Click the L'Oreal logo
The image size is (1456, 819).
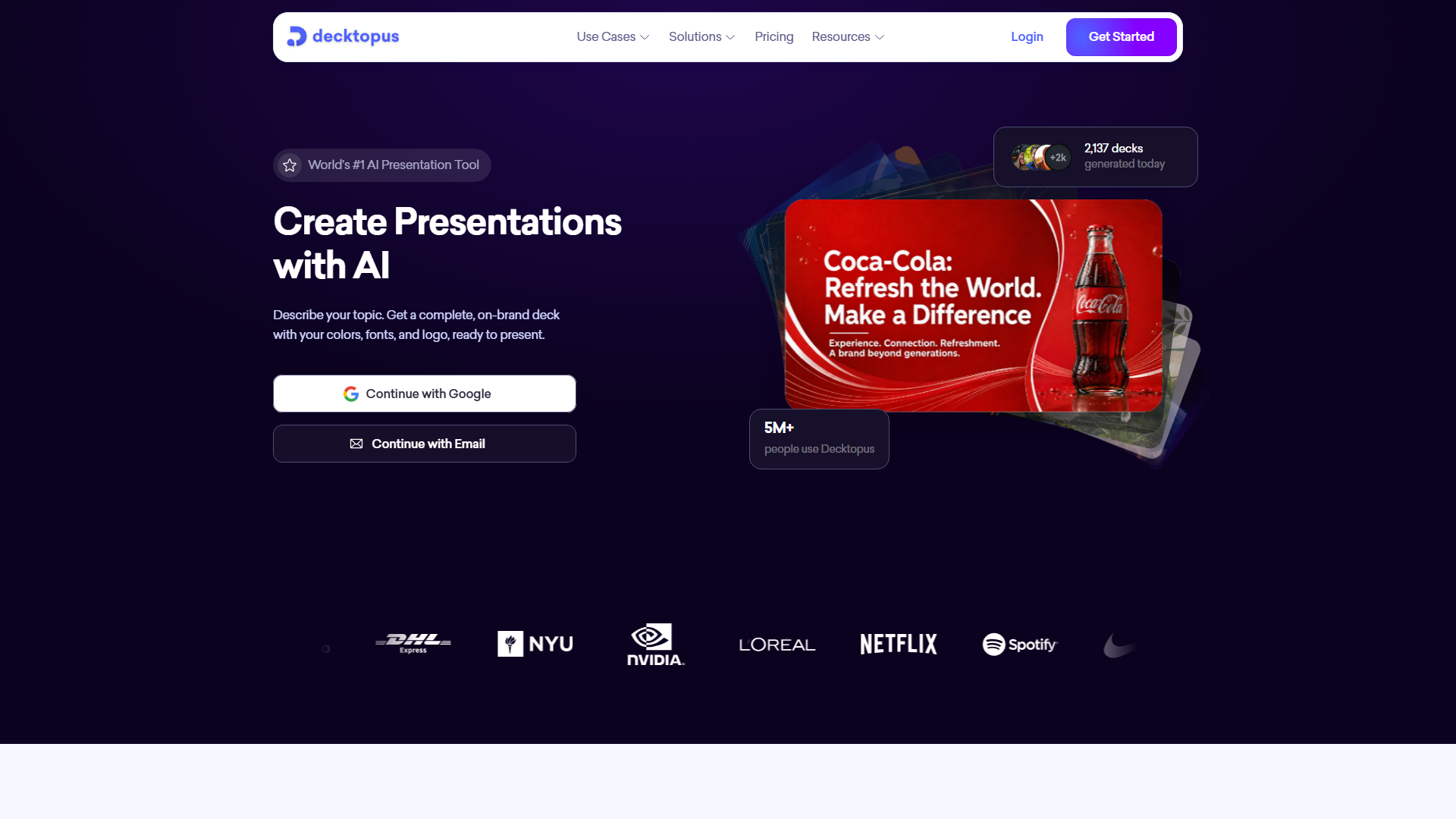pos(777,645)
